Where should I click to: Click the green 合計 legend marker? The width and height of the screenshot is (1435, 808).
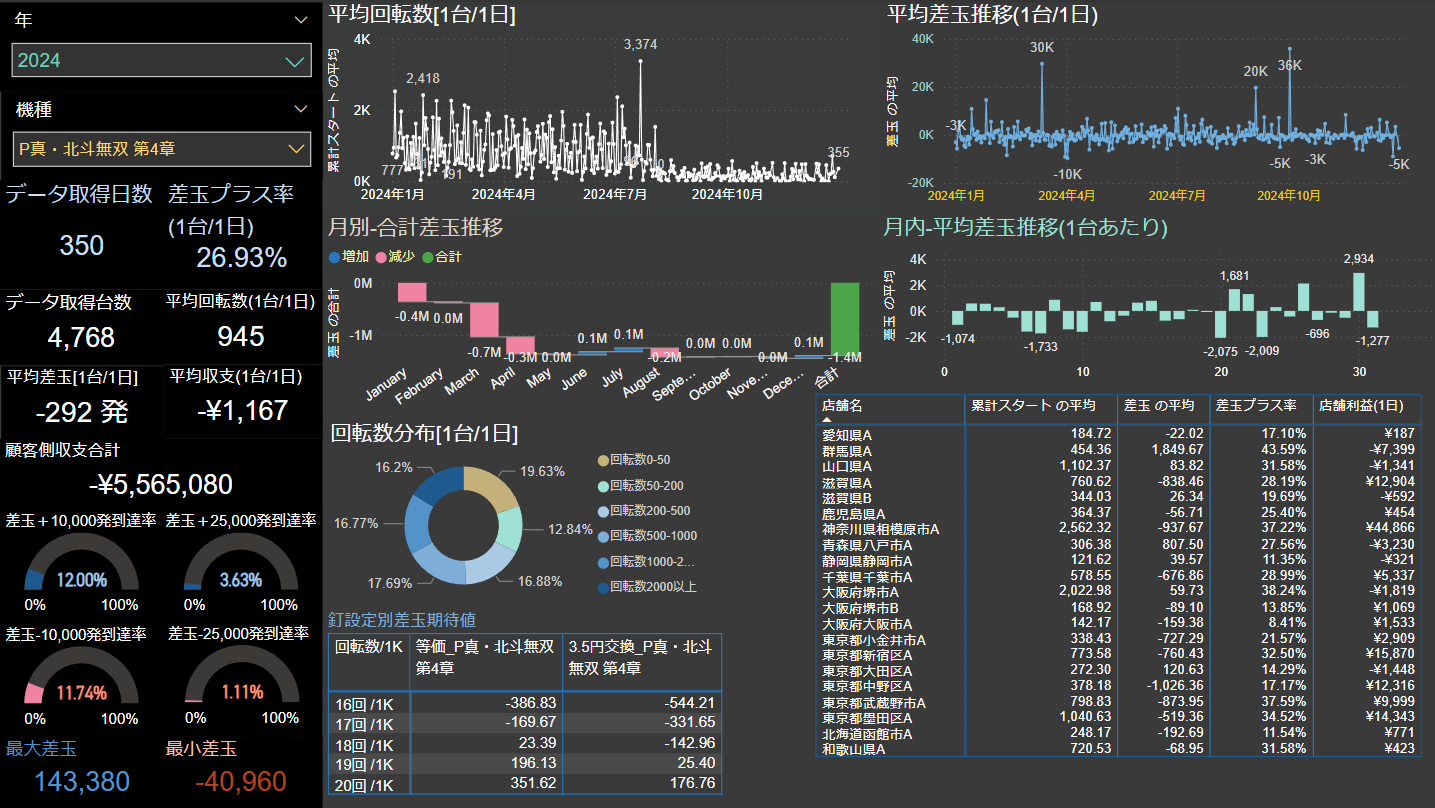point(427,257)
